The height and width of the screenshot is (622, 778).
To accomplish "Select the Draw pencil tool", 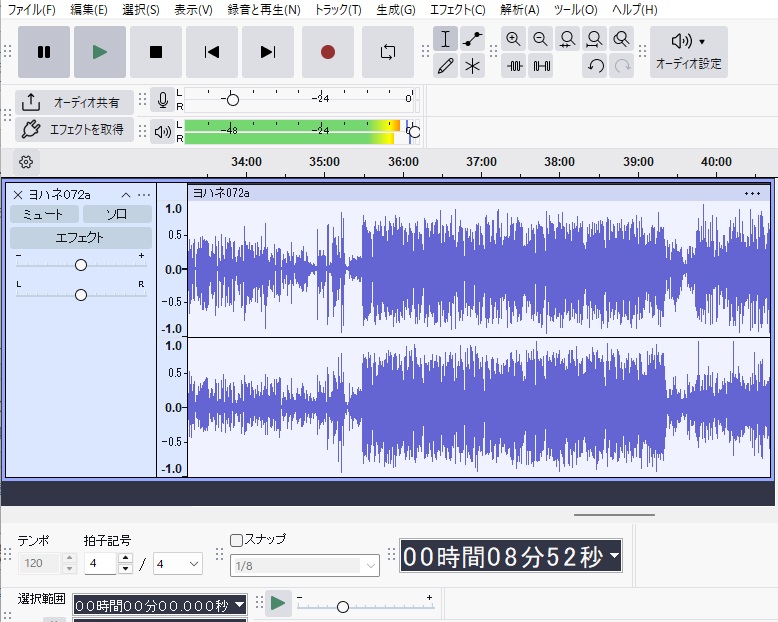I will click(x=446, y=66).
